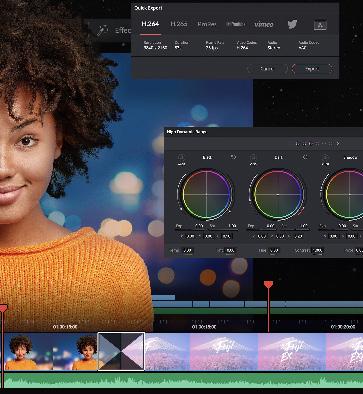This screenshot has height=394, width=363.
Task: Click the Export button in Quick Export
Action: (x=312, y=69)
